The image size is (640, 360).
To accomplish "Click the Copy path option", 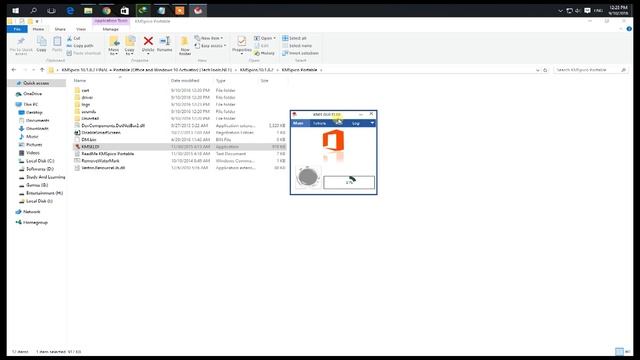I will pyautogui.click(x=80, y=46).
